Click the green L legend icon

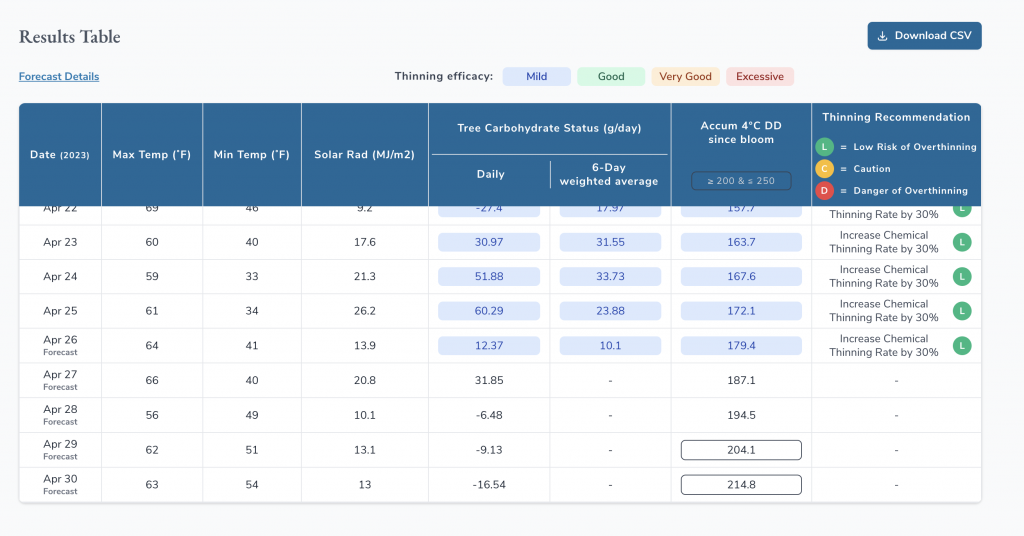825,147
